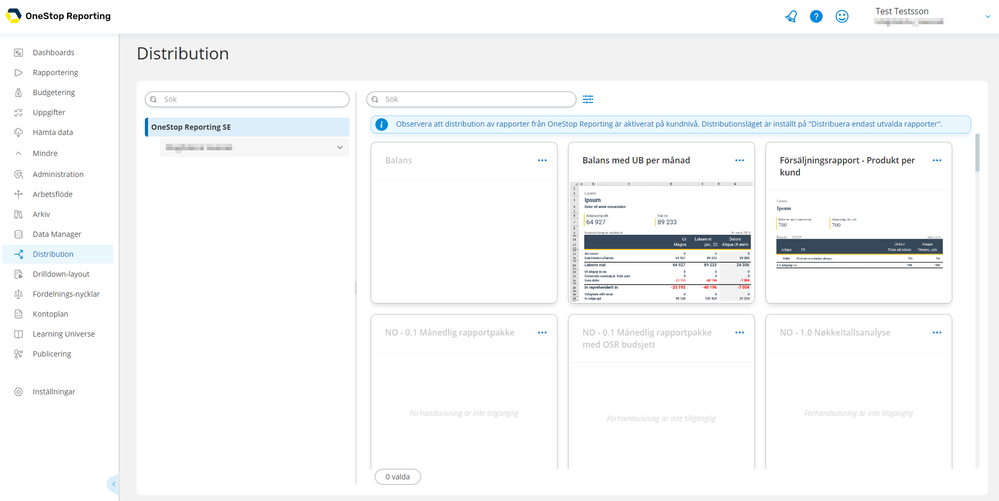Click the left company search field
Viewport: 999px width, 501px height.
(247, 99)
